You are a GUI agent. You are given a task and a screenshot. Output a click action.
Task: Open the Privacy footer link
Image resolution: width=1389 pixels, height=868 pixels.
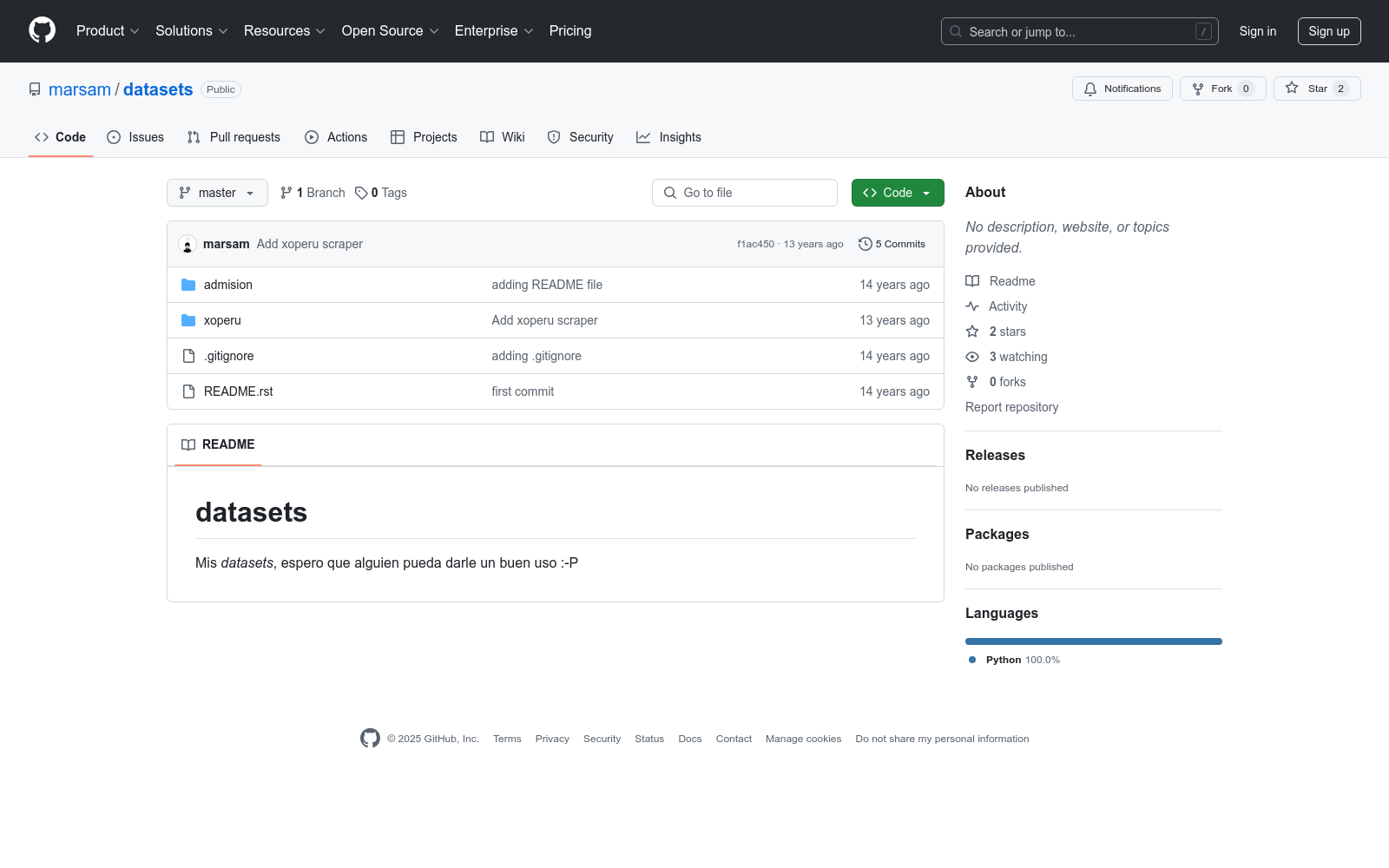[552, 739]
